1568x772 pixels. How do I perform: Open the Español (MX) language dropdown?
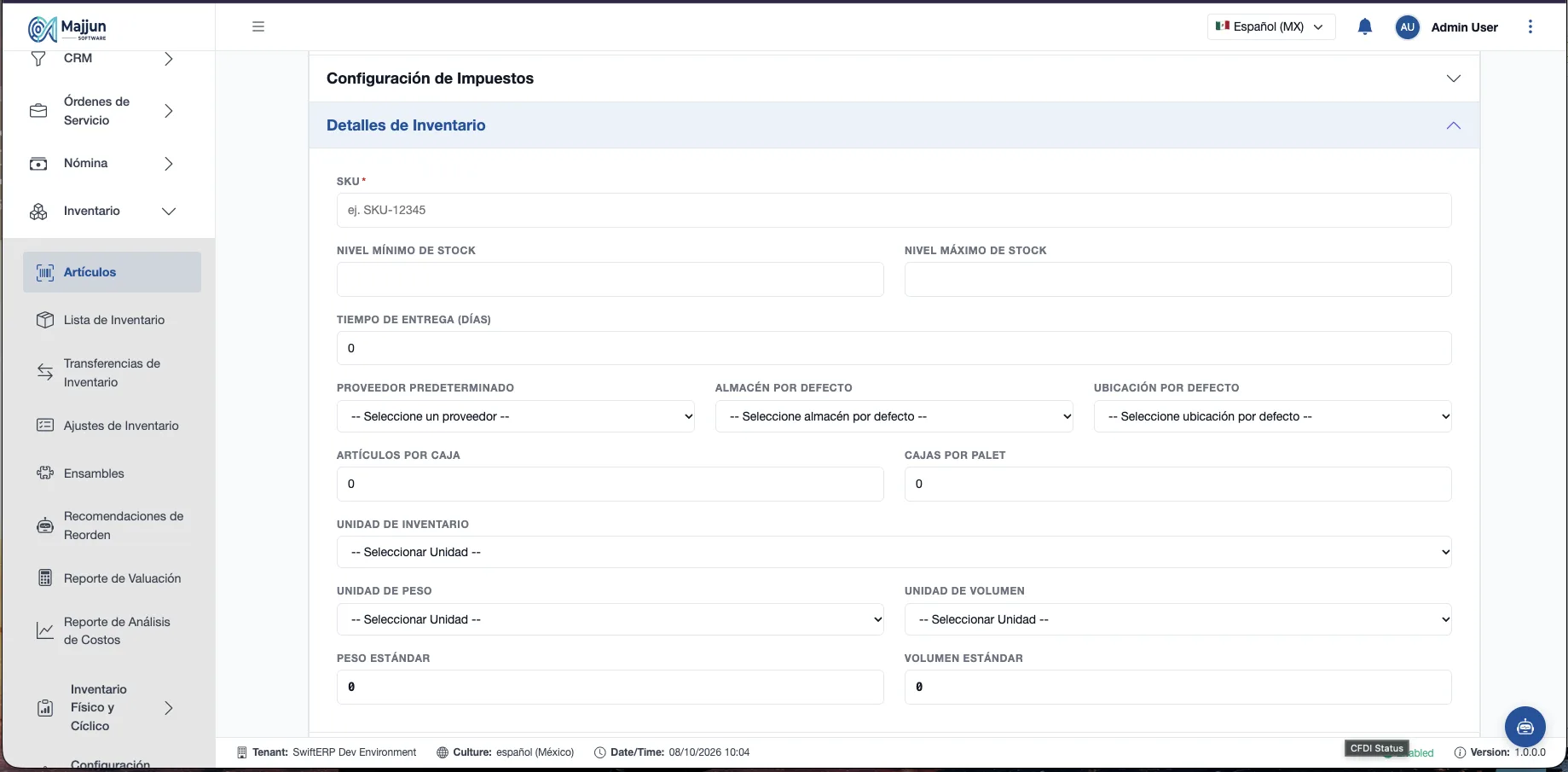tap(1271, 26)
